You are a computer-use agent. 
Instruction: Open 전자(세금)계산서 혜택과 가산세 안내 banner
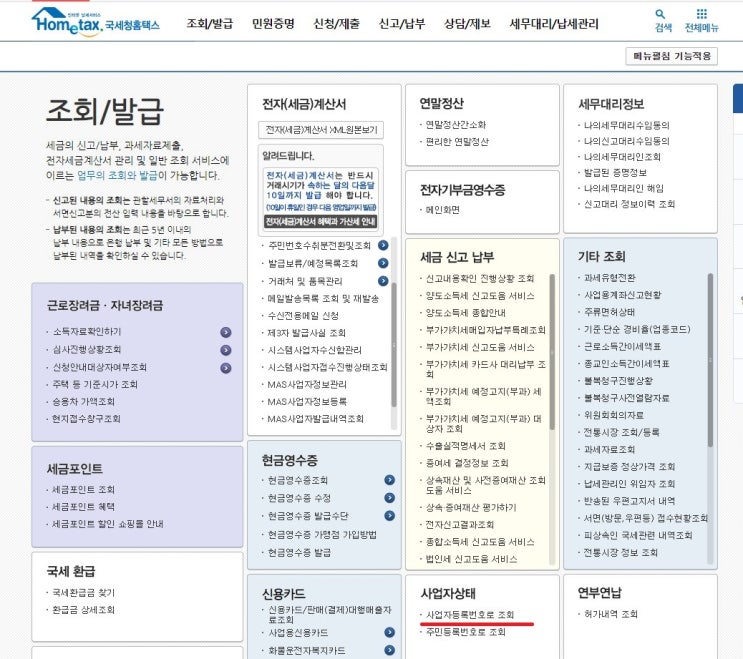[321, 221]
